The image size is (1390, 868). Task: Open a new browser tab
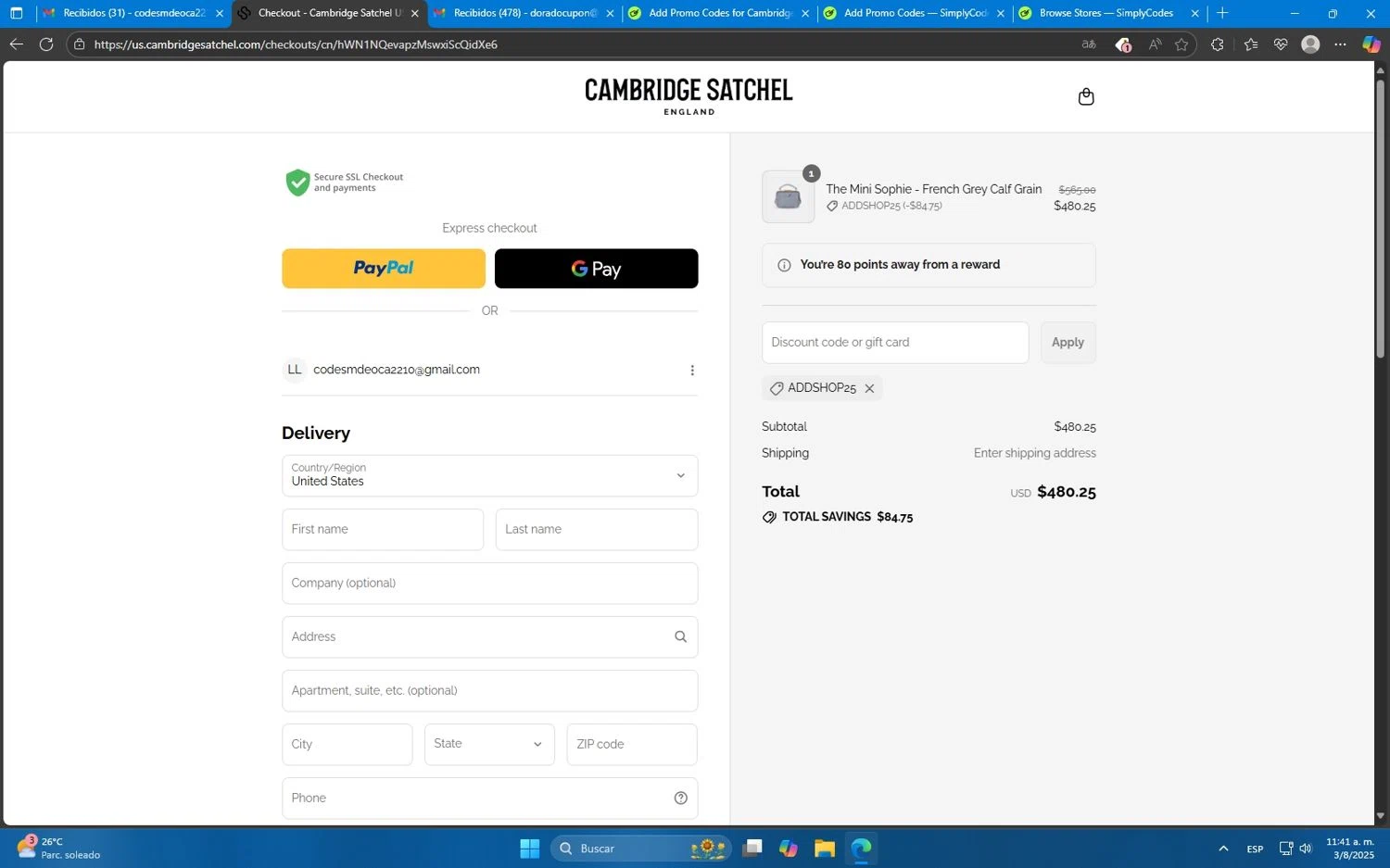(1222, 13)
